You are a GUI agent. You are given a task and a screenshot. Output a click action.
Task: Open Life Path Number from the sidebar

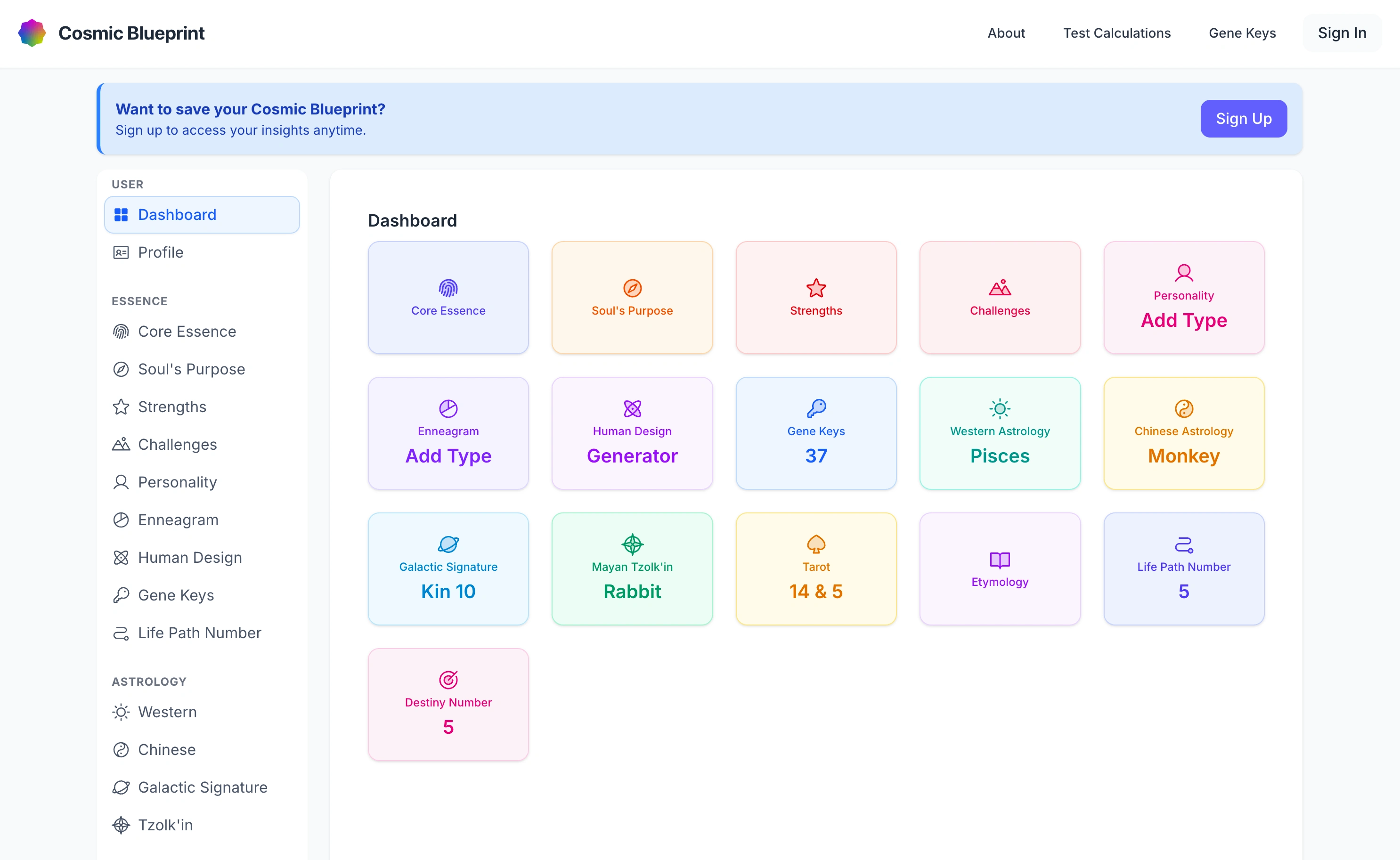coord(202,633)
